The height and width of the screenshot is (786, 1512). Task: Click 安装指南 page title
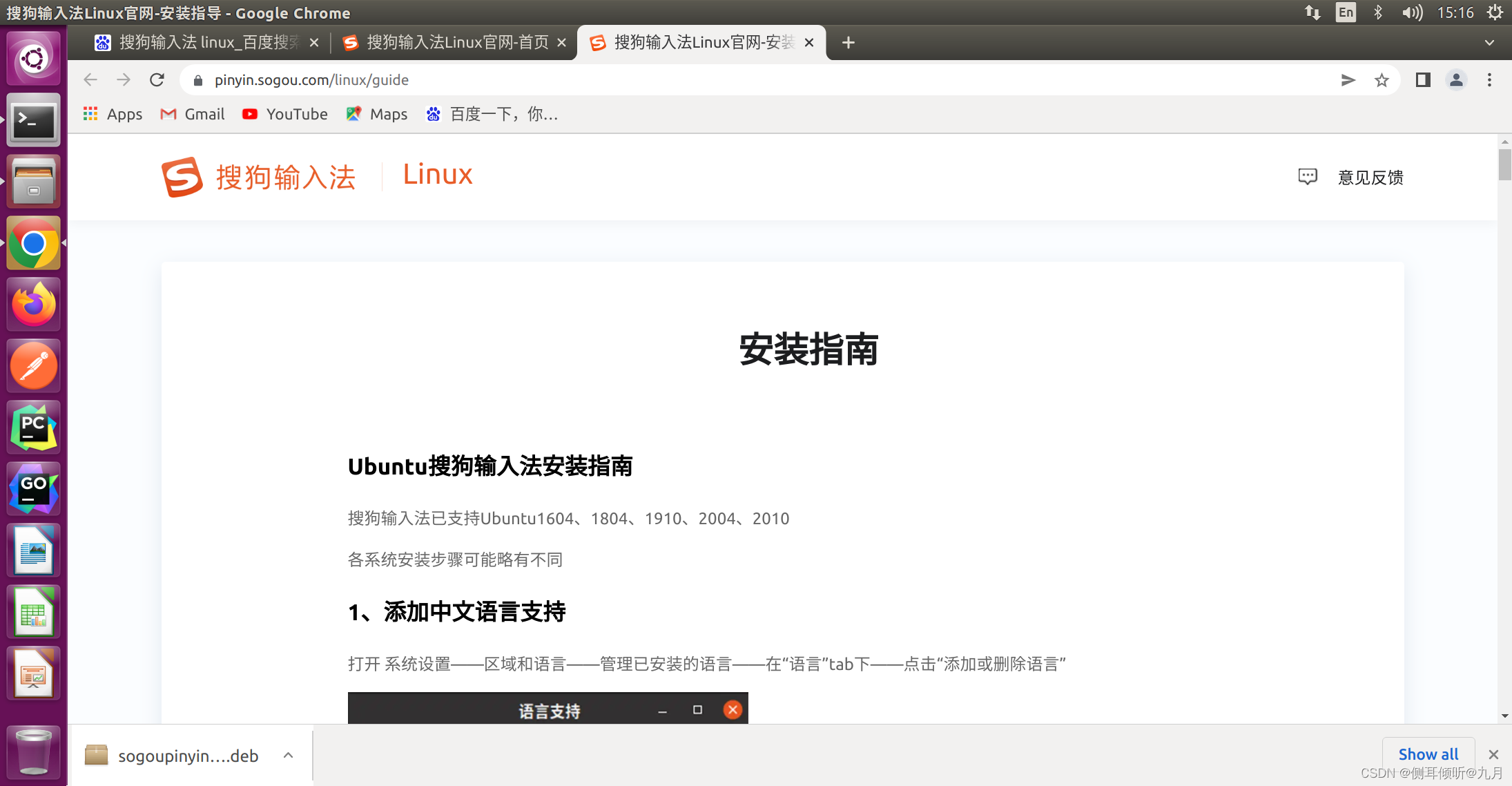pos(808,349)
